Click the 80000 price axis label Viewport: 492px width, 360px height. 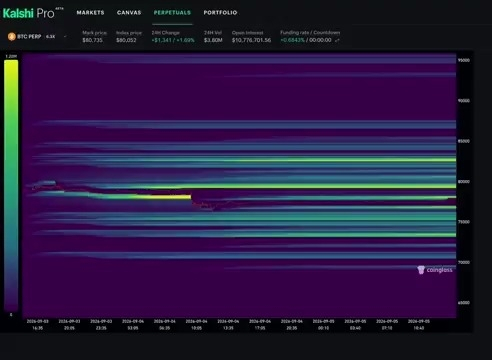(x=464, y=182)
